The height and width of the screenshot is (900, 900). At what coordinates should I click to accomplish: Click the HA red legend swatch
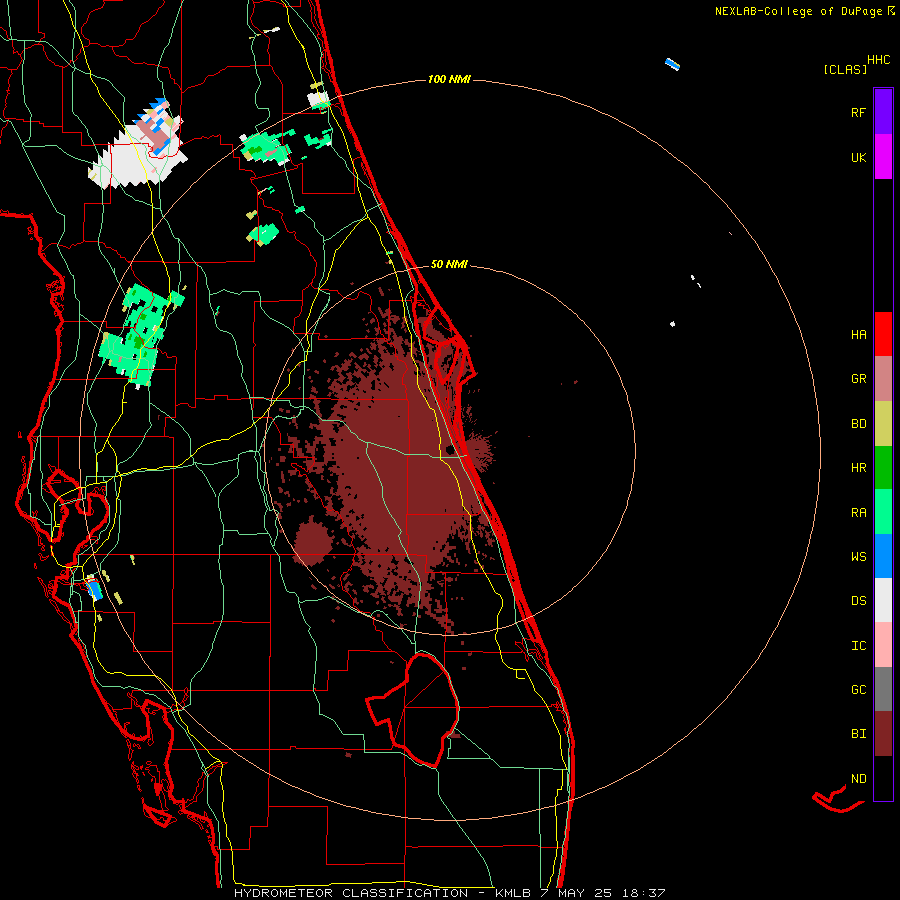tap(883, 334)
